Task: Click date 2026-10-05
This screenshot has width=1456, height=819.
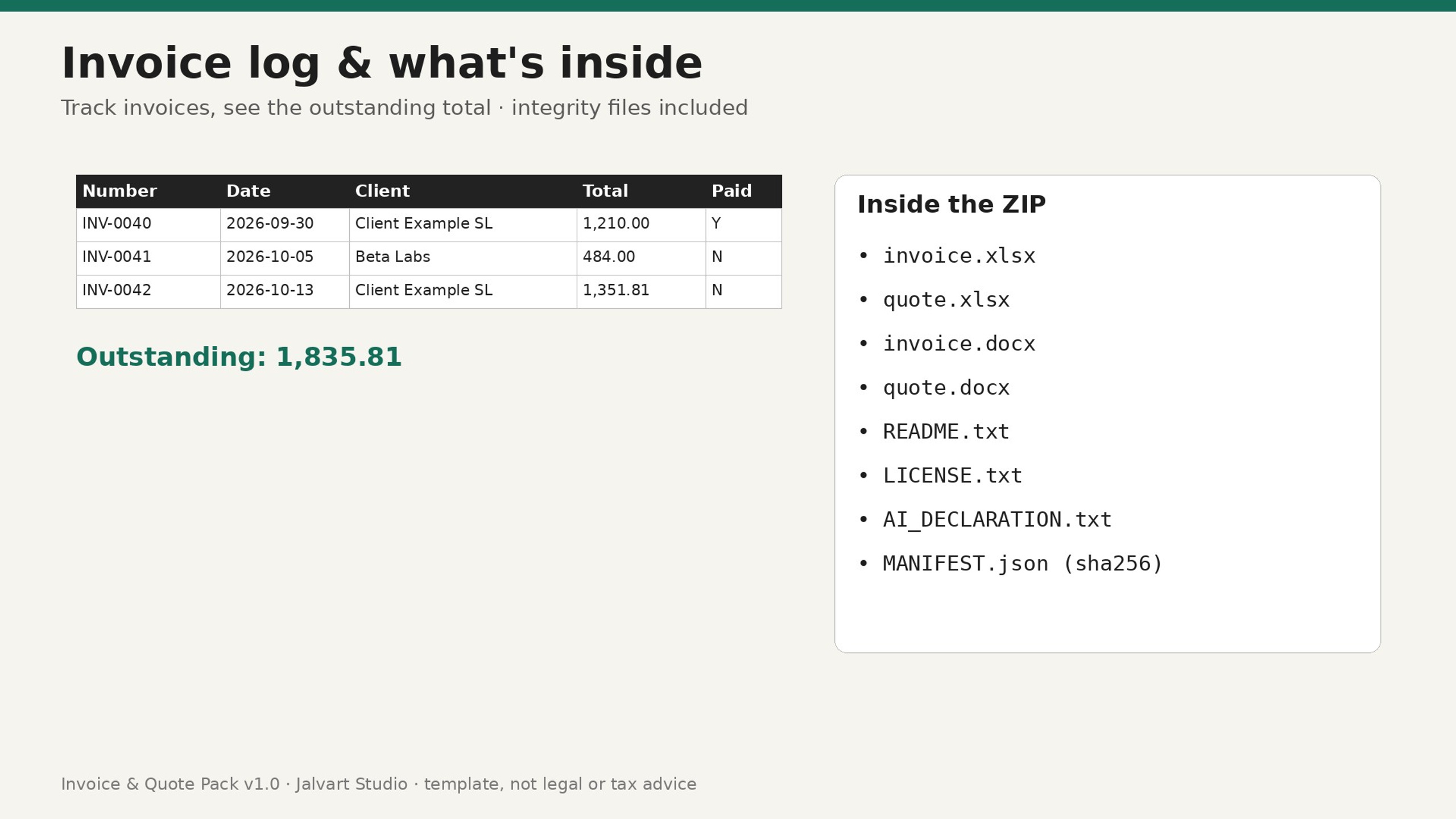Action: tap(270, 257)
